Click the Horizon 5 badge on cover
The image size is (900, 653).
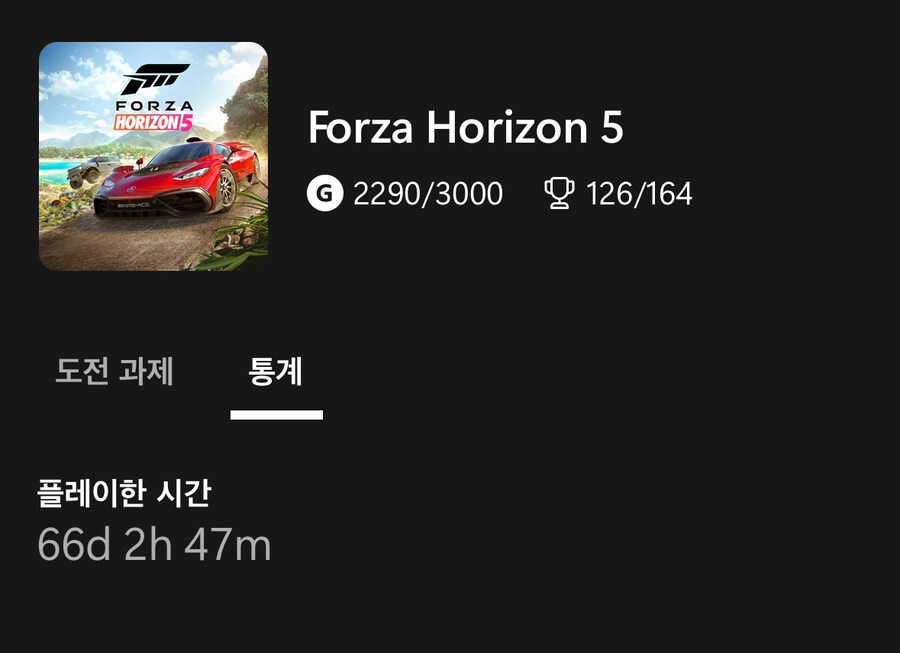[x=153, y=122]
